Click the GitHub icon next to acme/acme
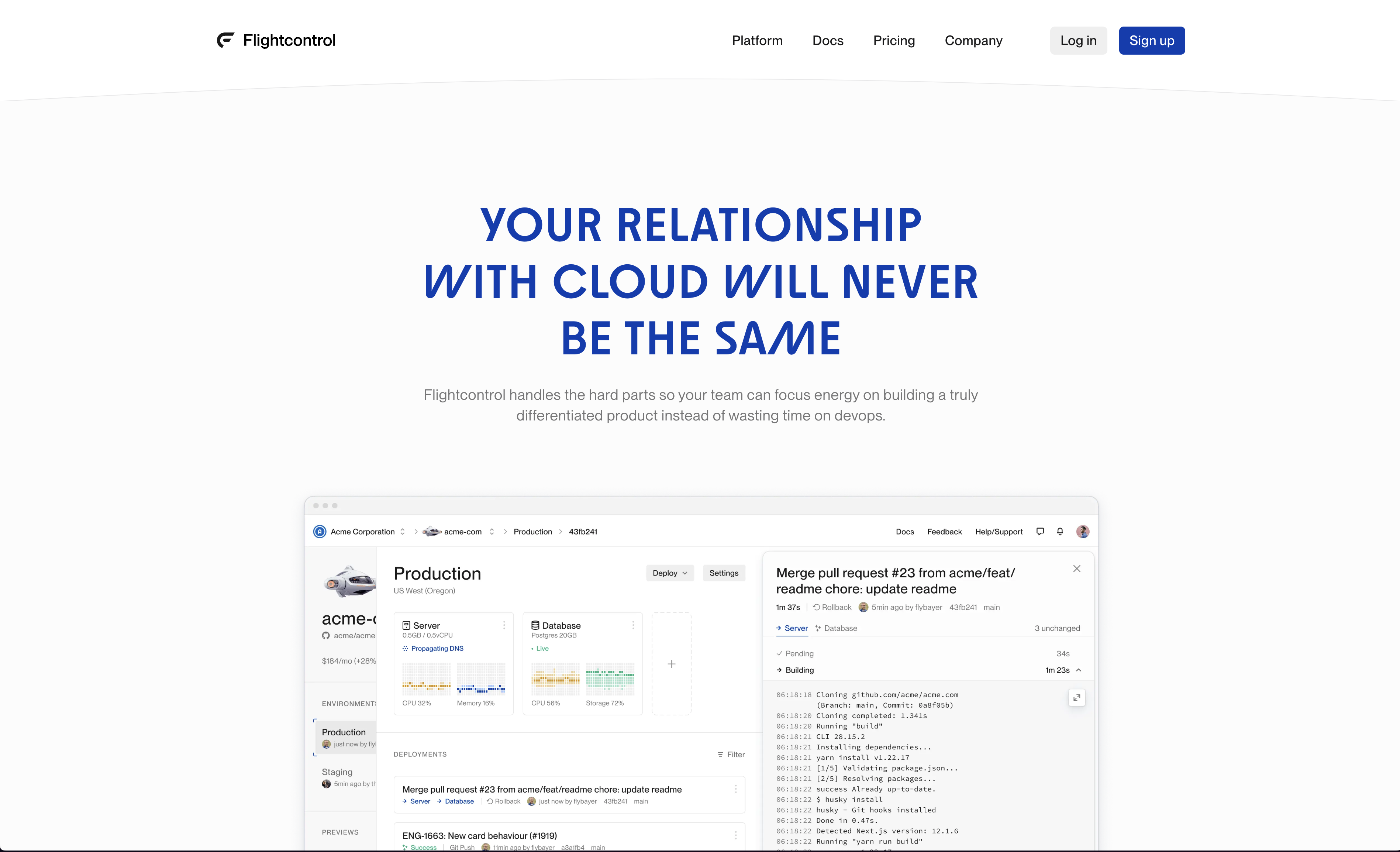Screen dimensions: 1400x852 325,635
